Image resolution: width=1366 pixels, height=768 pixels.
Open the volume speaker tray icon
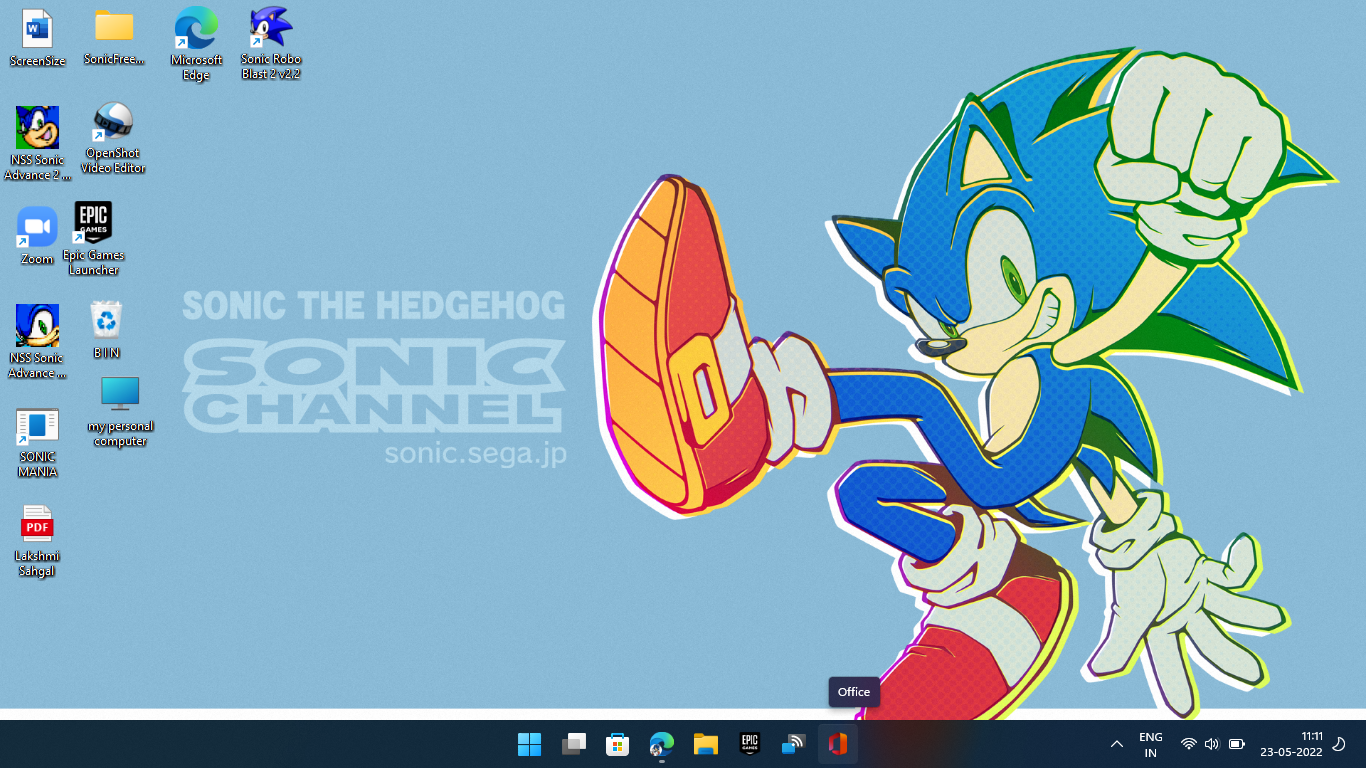(x=1212, y=744)
